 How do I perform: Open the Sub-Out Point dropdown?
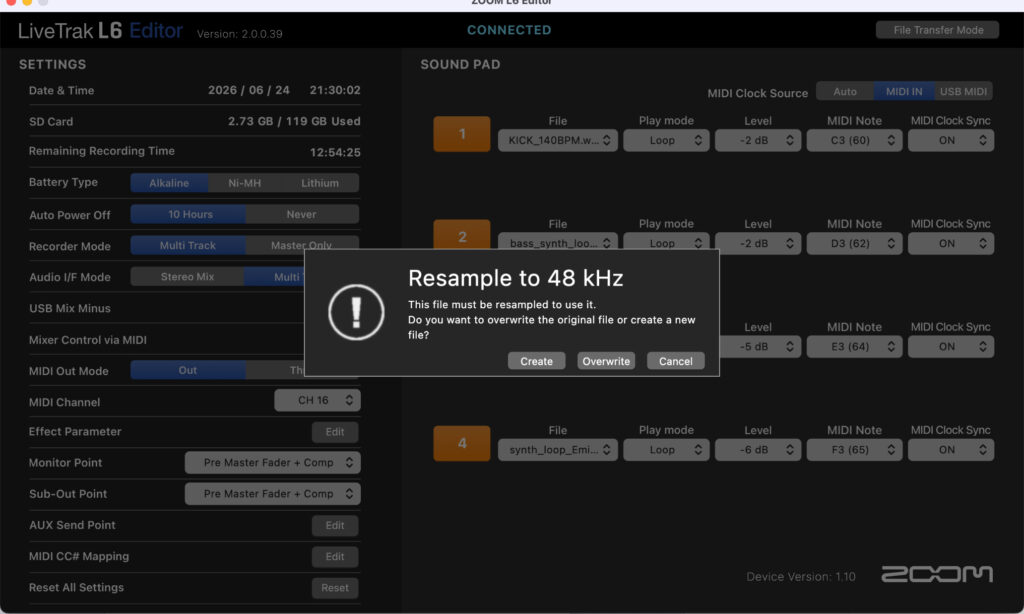pyautogui.click(x=272, y=494)
